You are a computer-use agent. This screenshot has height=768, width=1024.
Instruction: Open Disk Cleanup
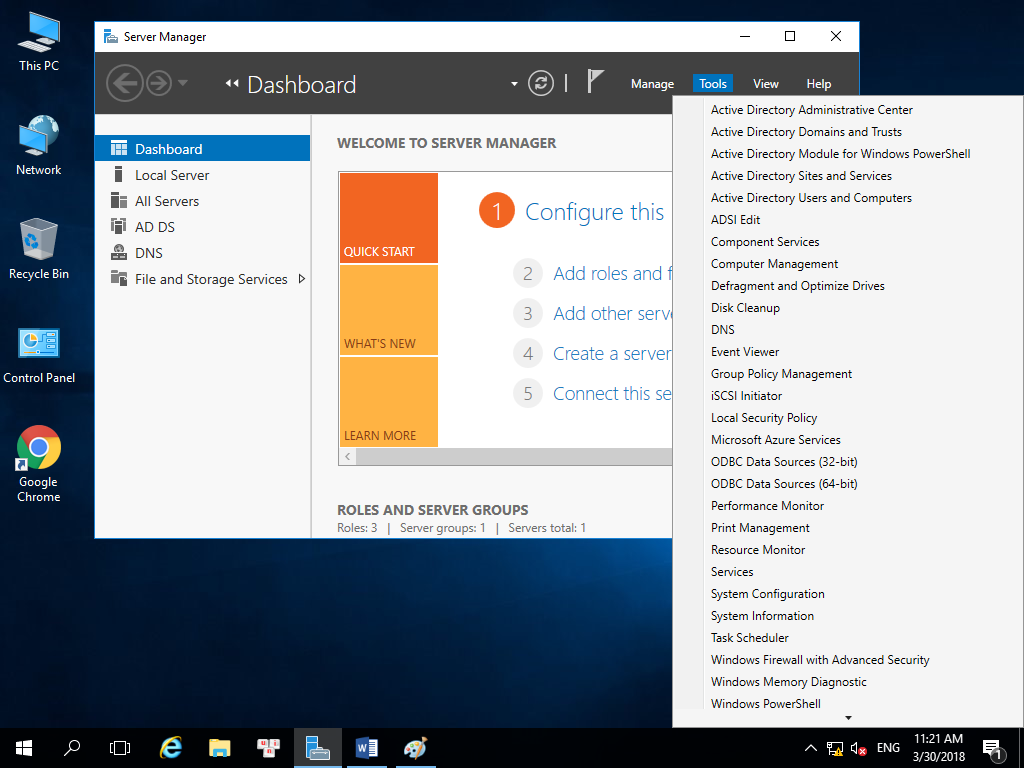click(x=745, y=308)
